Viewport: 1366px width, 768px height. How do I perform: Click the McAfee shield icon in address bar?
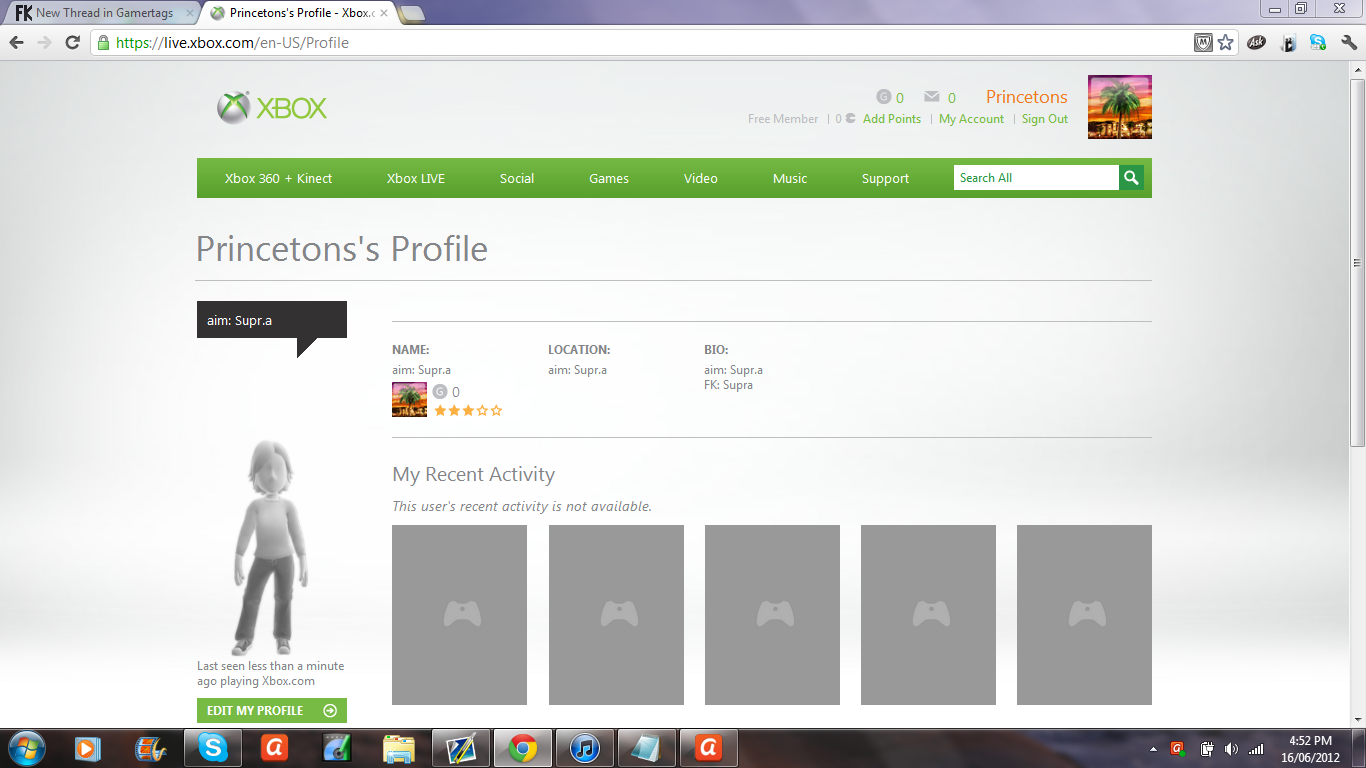1203,43
